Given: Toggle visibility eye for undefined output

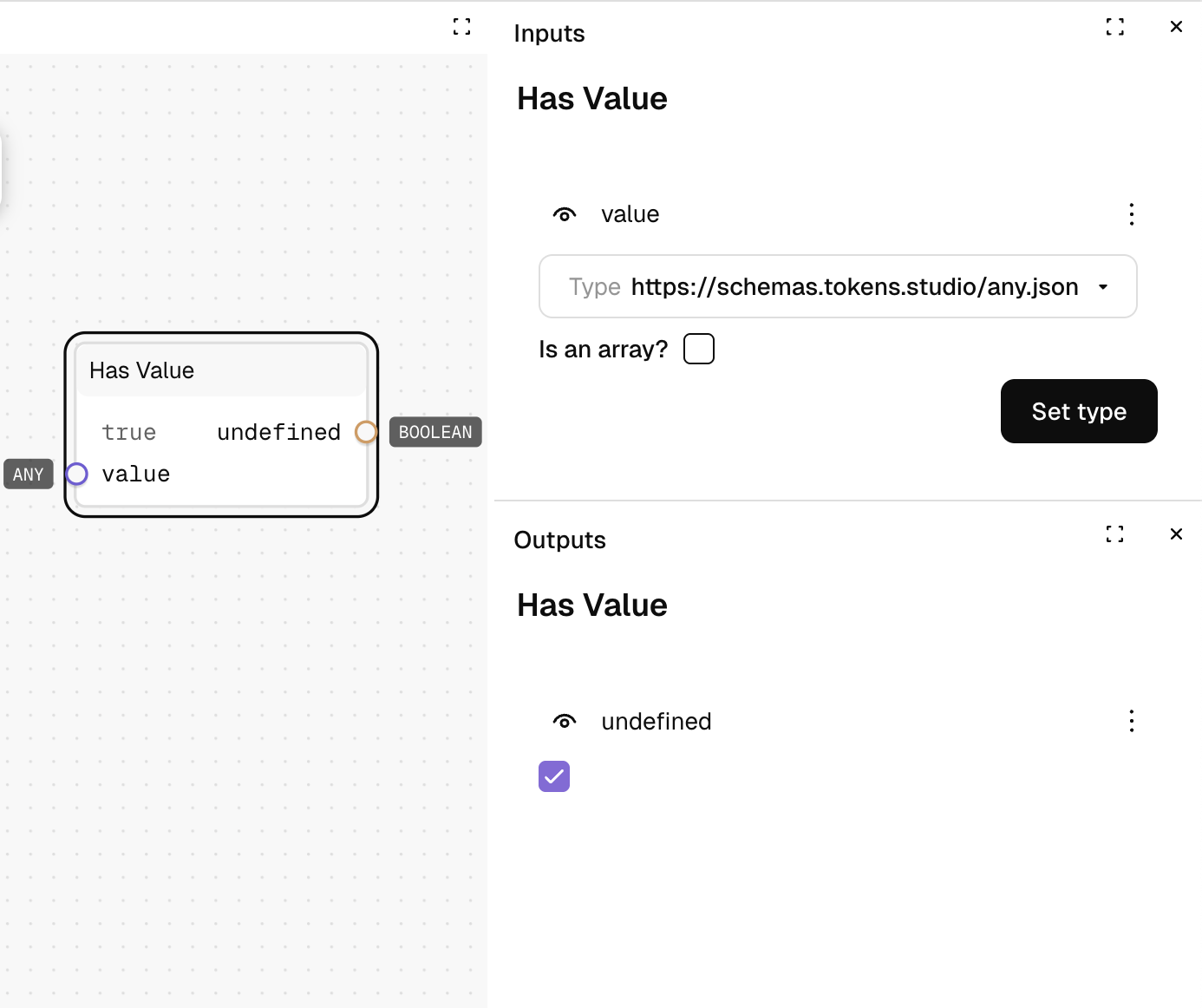Looking at the screenshot, I should pos(565,722).
